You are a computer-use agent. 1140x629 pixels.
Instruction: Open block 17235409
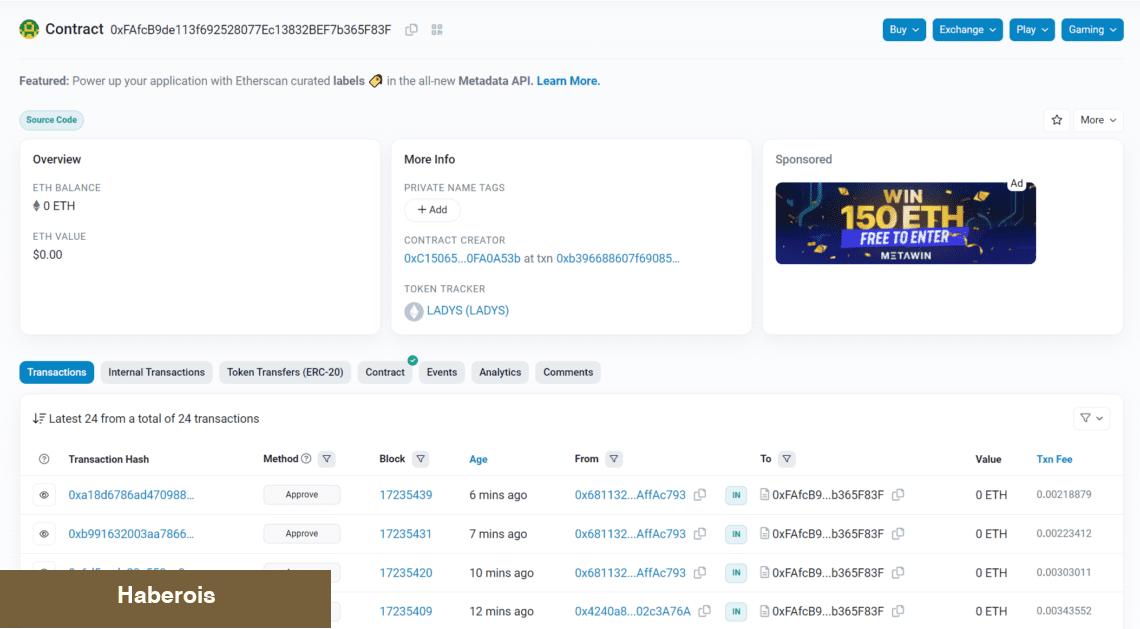point(406,612)
